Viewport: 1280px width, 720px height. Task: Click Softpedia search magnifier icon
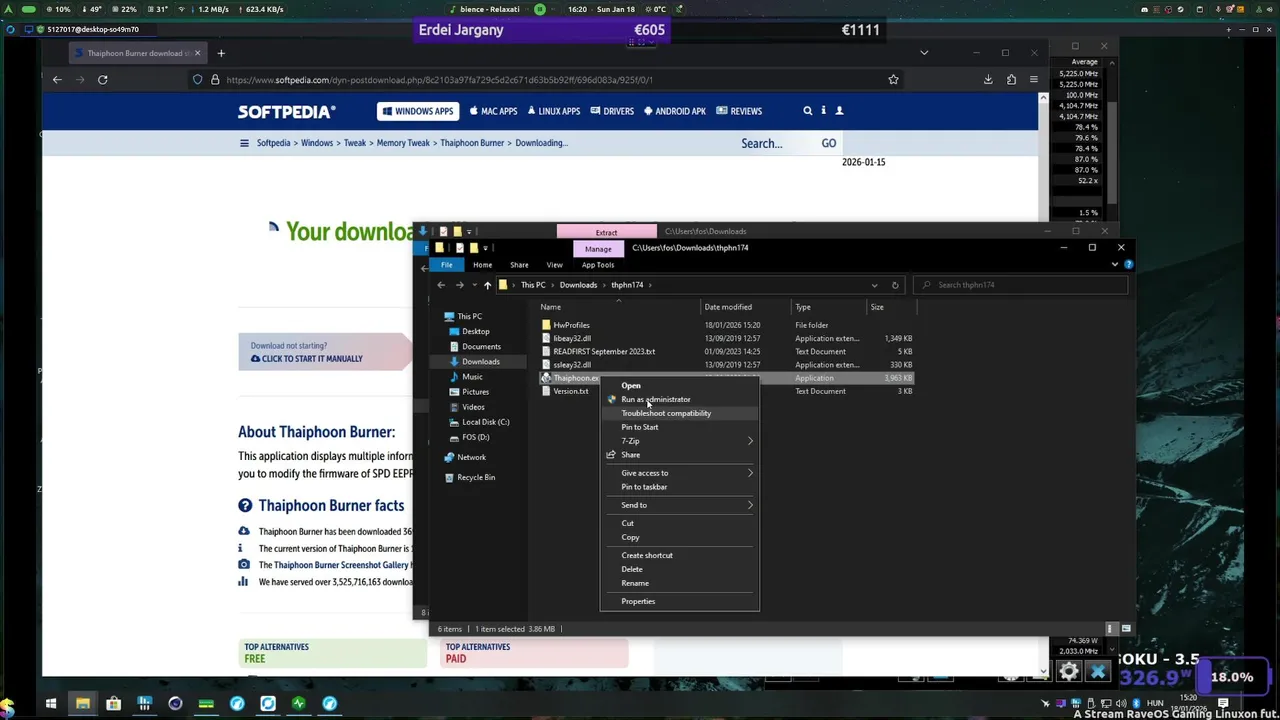(x=808, y=111)
